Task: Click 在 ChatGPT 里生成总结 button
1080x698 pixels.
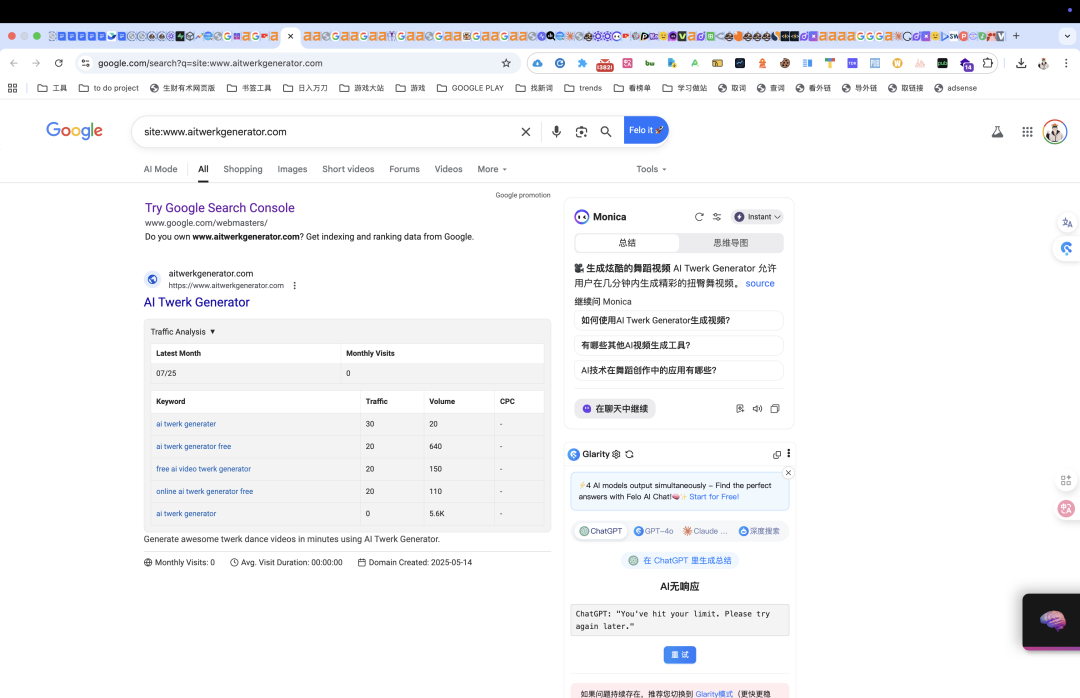Action: pos(680,560)
